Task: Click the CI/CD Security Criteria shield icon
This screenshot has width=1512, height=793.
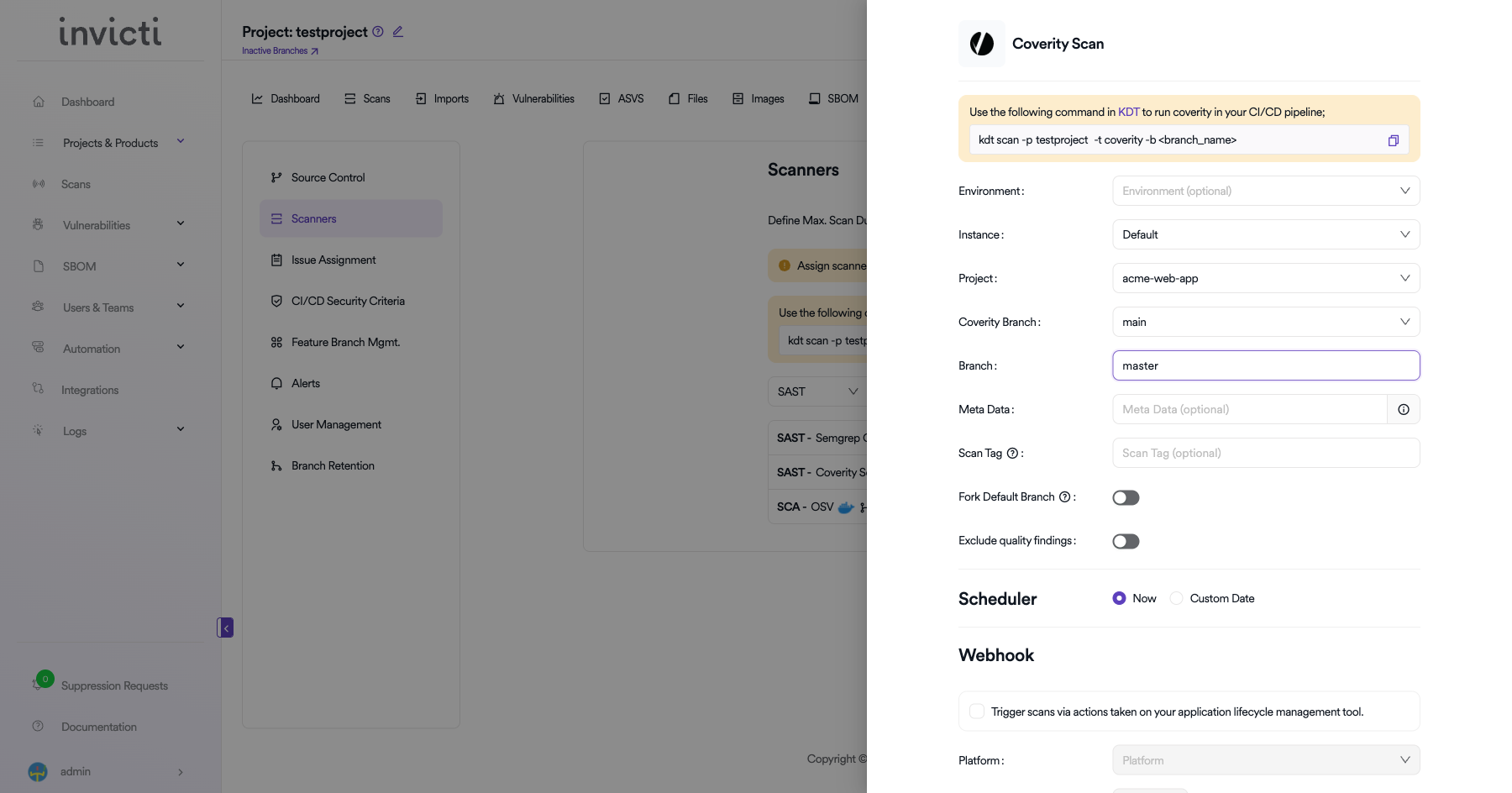Action: (276, 301)
